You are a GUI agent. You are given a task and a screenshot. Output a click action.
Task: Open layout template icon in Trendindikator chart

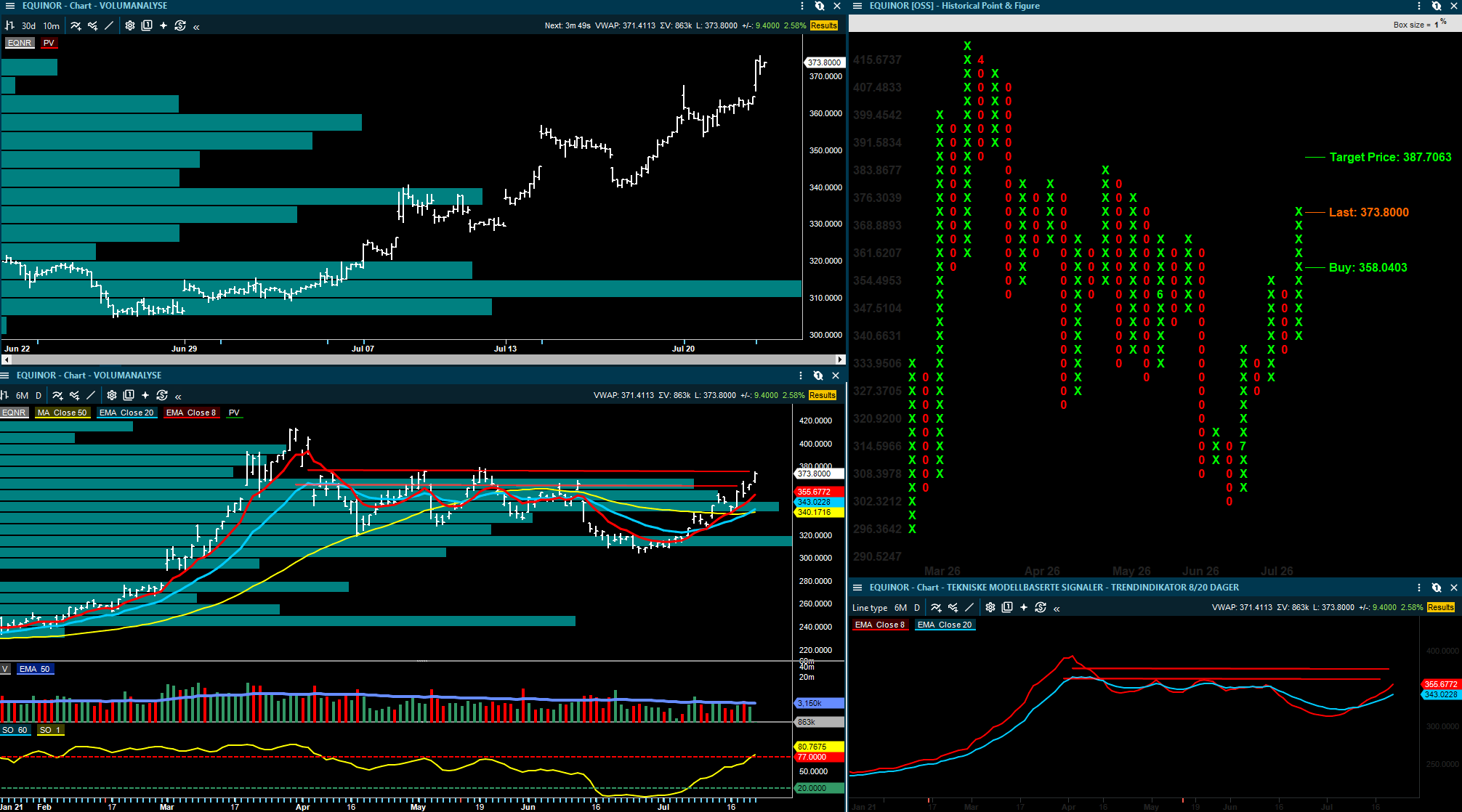(x=1007, y=607)
